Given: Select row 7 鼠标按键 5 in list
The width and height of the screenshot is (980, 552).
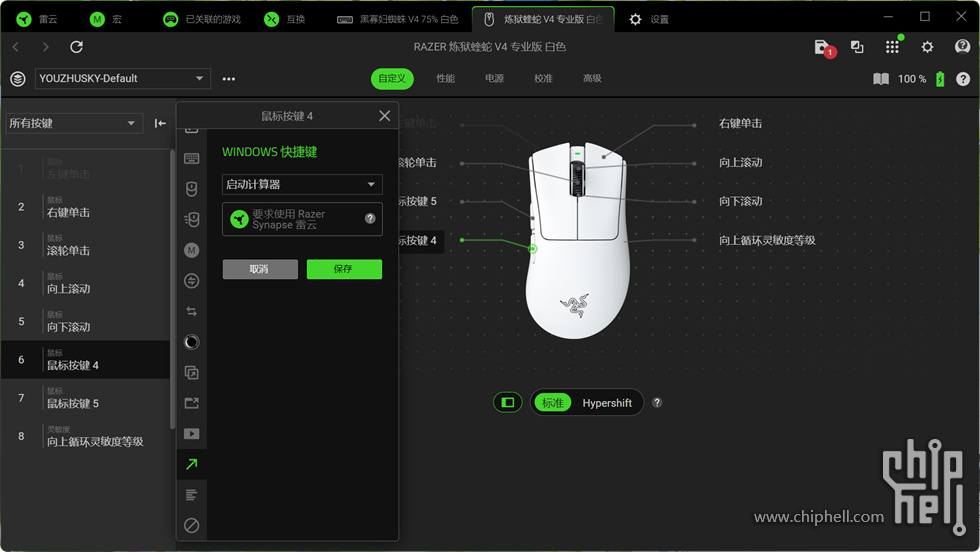Looking at the screenshot, I should click(85, 398).
